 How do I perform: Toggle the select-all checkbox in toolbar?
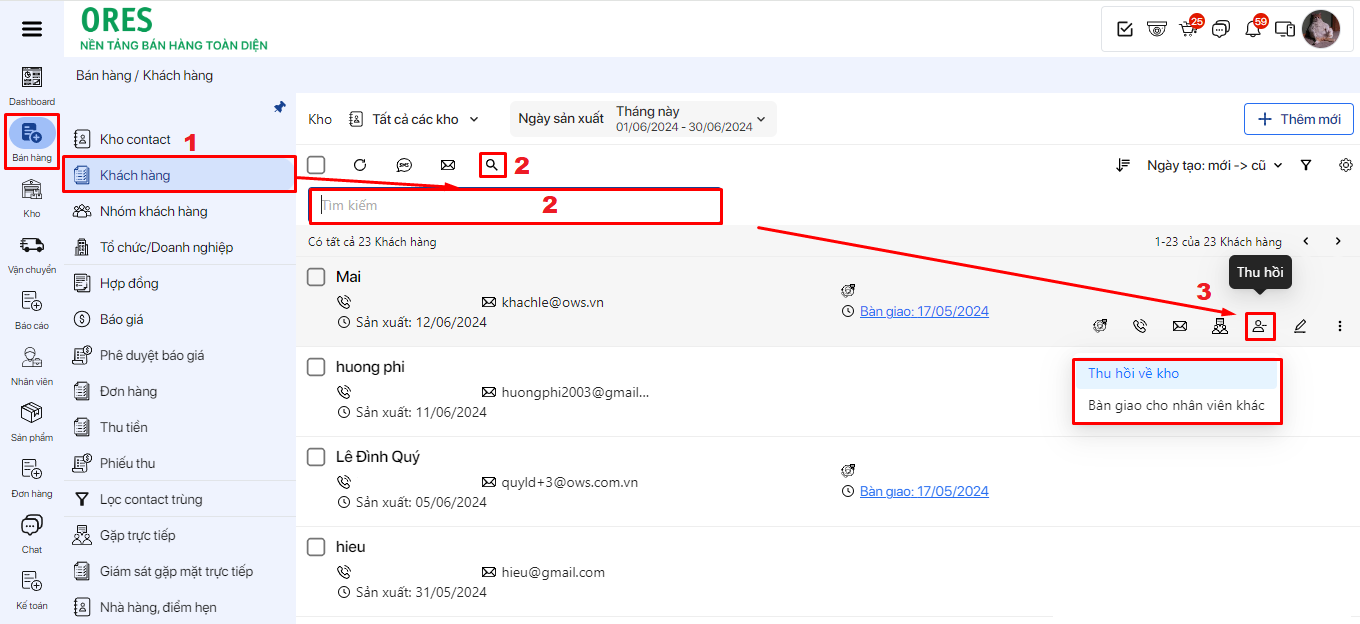point(316,165)
